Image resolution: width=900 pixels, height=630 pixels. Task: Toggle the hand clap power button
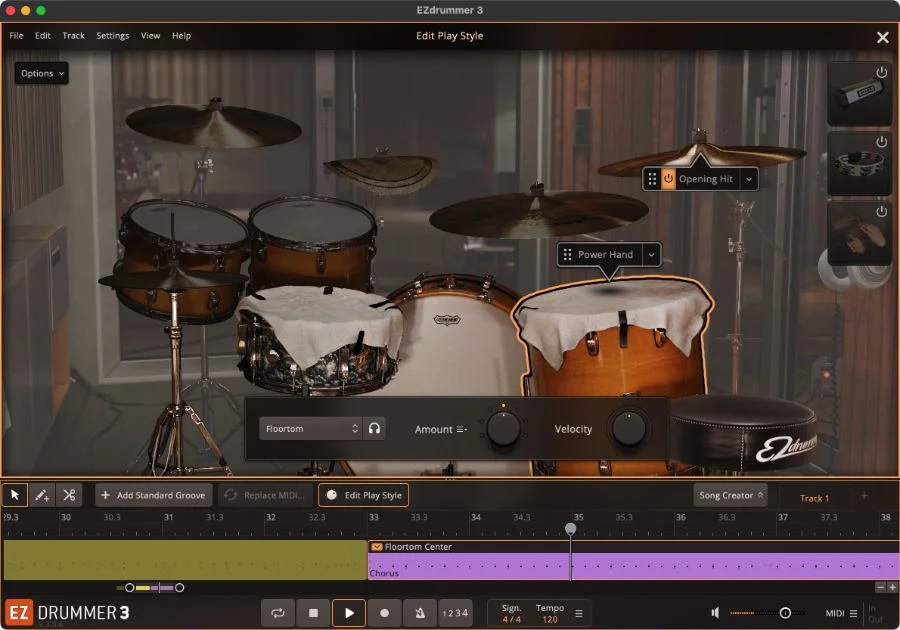pos(881,212)
